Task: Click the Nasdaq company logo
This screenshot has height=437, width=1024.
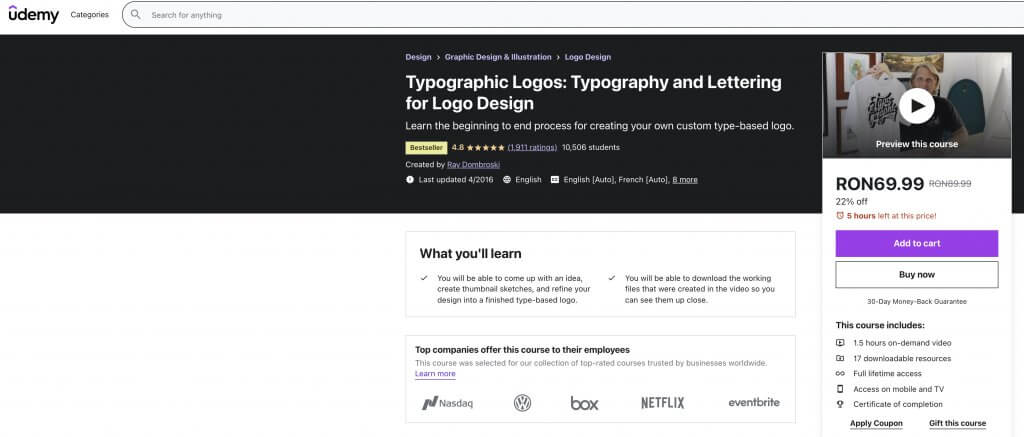Action: pos(447,403)
